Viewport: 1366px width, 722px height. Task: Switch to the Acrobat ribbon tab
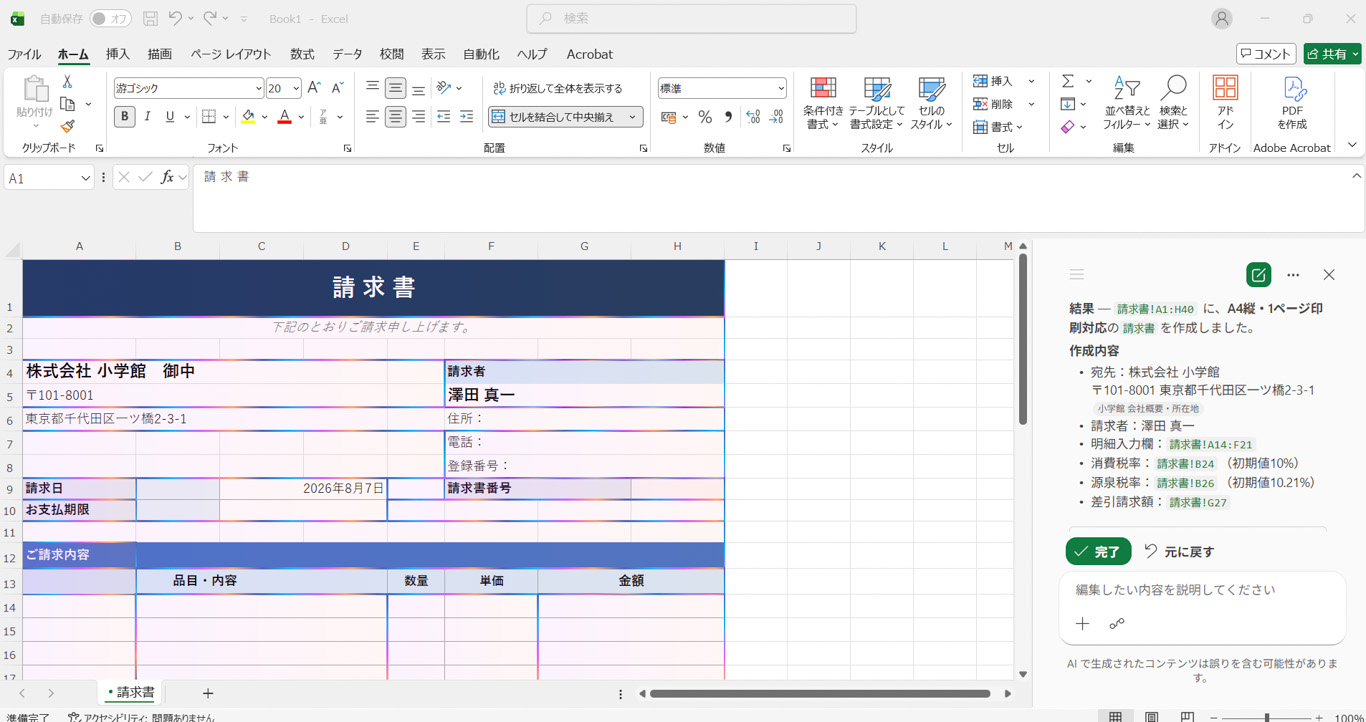tap(590, 54)
